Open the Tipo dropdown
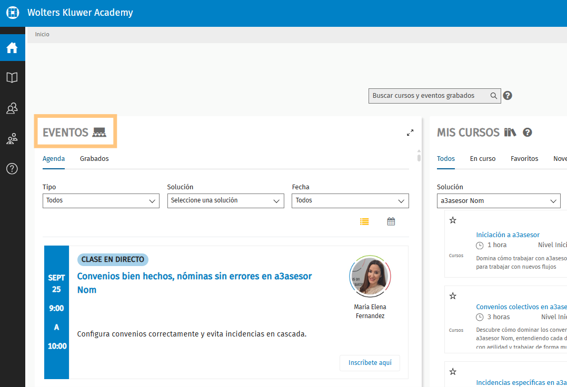567x387 pixels. point(101,201)
